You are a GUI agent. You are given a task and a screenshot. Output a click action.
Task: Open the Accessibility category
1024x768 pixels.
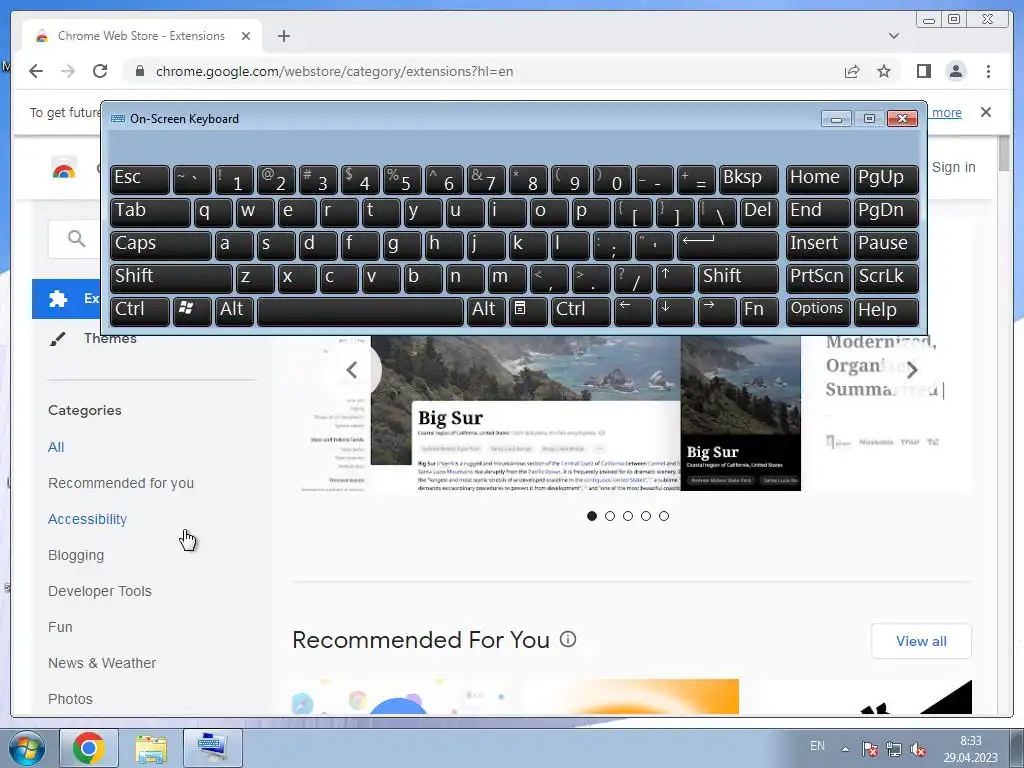[88, 519]
